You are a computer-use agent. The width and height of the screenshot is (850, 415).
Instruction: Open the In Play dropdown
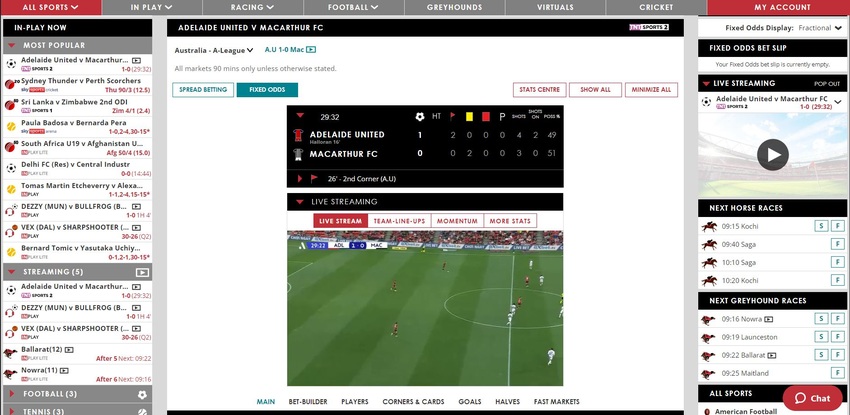[151, 8]
